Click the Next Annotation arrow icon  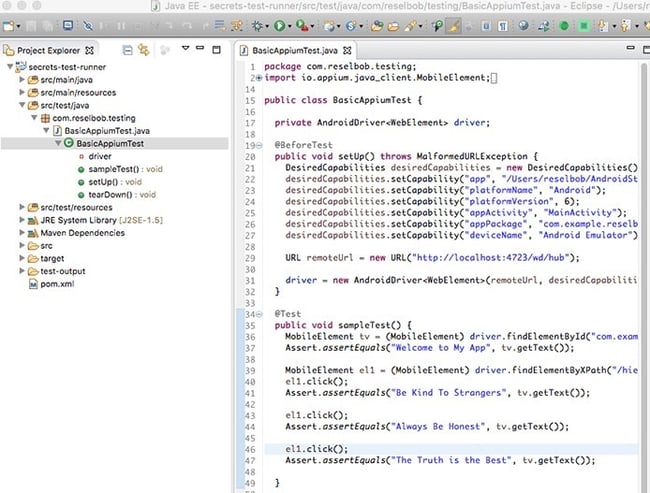pyautogui.click(x=603, y=26)
